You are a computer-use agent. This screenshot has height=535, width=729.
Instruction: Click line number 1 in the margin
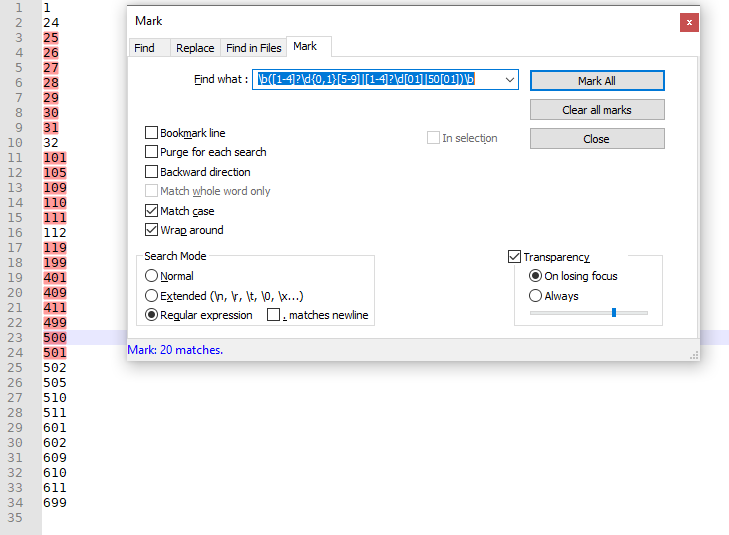[x=19, y=8]
